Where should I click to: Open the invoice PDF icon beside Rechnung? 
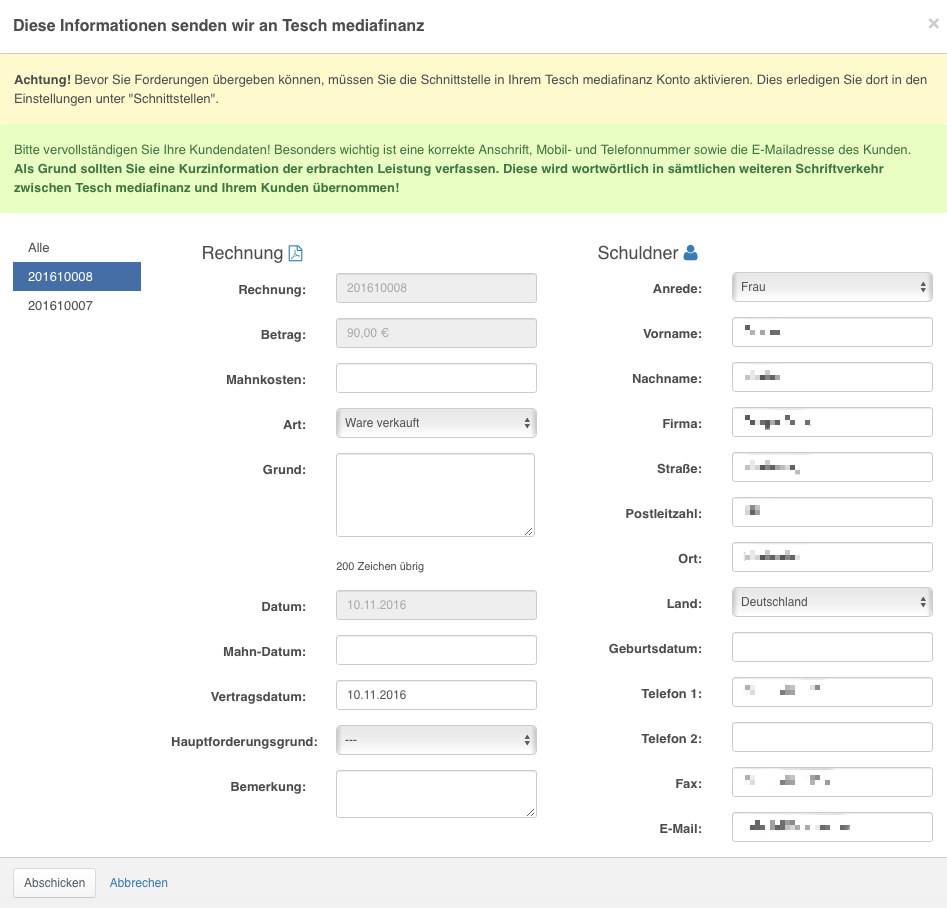[295, 253]
